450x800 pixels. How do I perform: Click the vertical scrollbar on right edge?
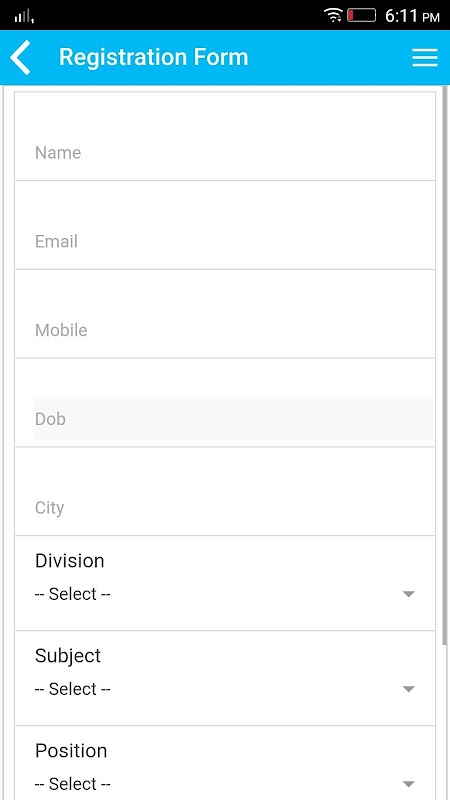click(x=445, y=365)
